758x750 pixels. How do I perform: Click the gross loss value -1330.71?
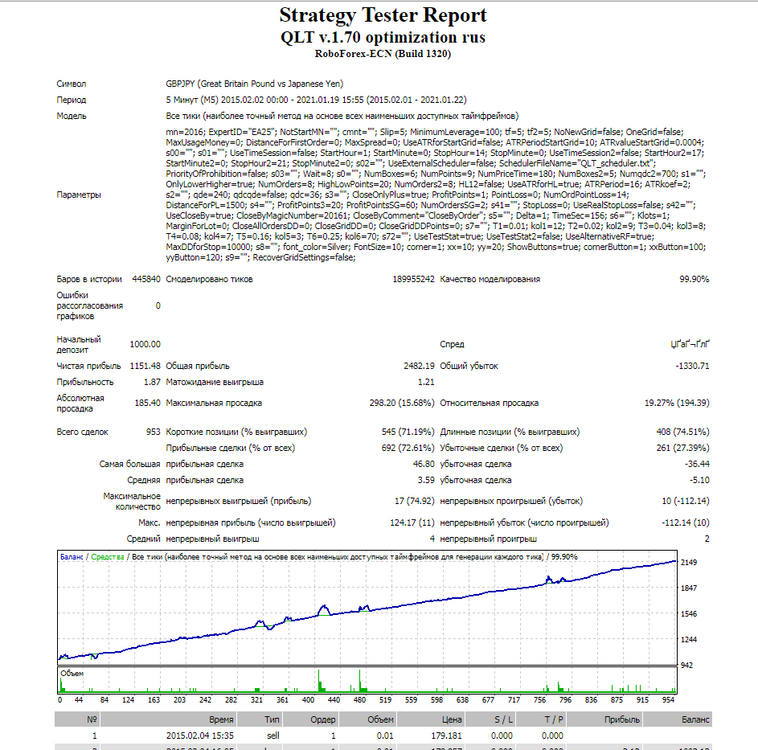tap(692, 366)
